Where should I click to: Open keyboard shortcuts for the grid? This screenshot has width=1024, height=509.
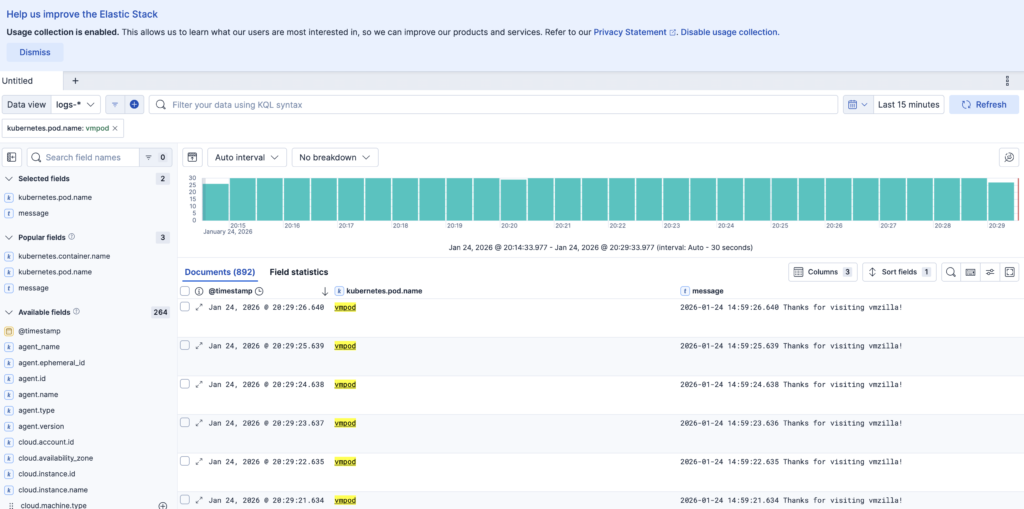point(970,272)
